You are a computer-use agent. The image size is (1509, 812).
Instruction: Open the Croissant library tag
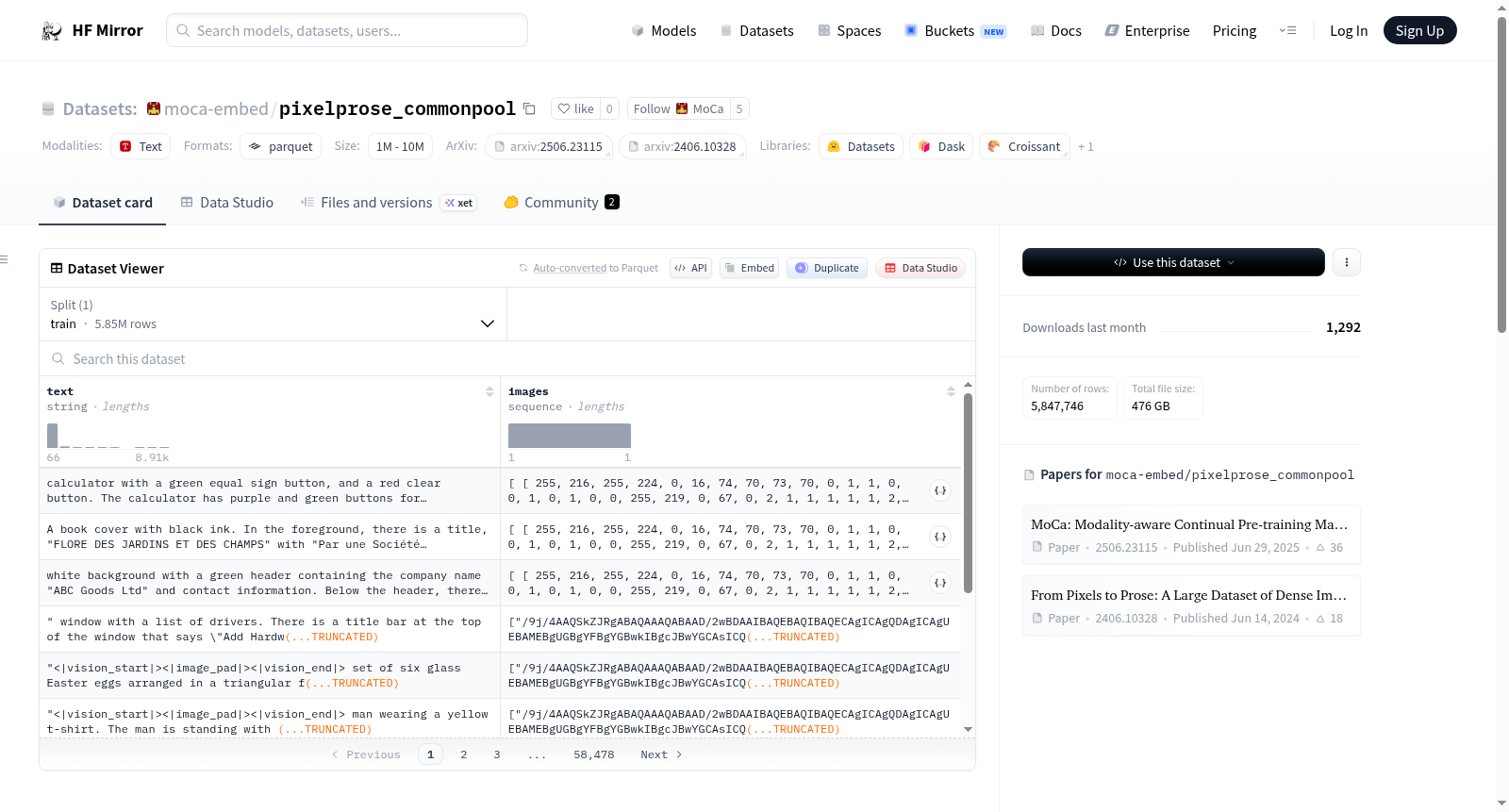coord(1024,146)
